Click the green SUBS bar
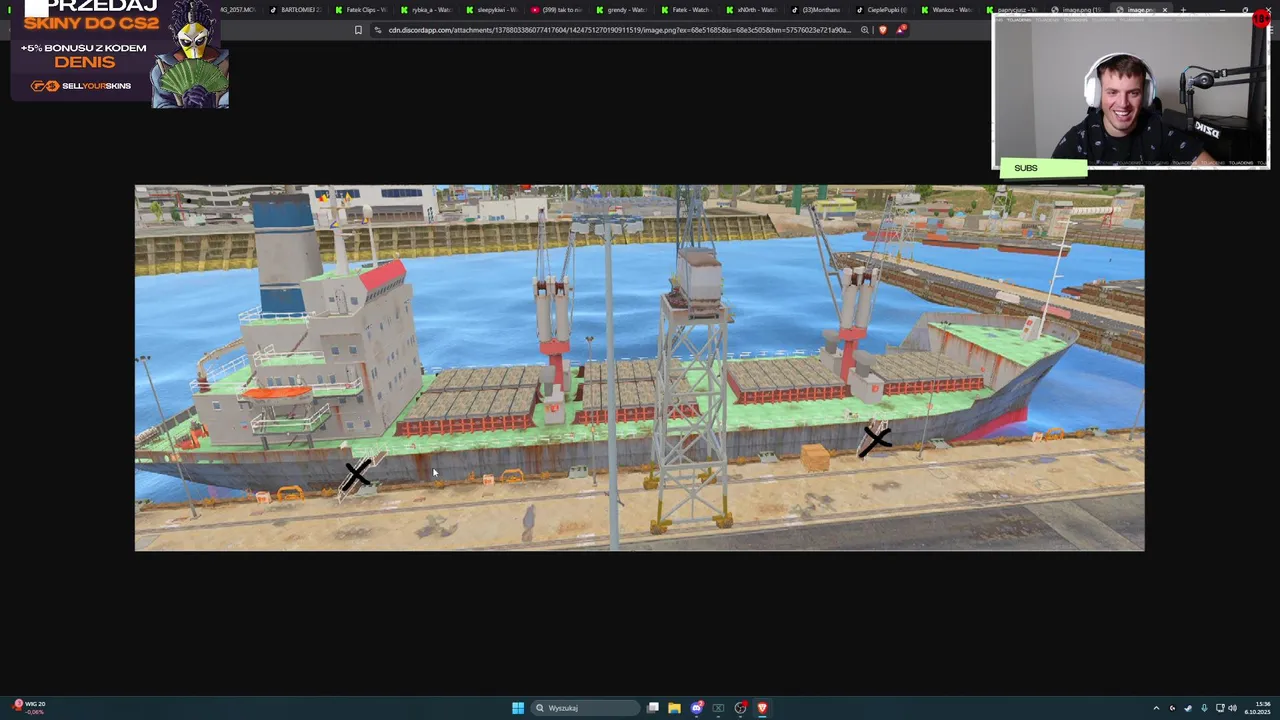This screenshot has height=720, width=1280. (x=1043, y=168)
